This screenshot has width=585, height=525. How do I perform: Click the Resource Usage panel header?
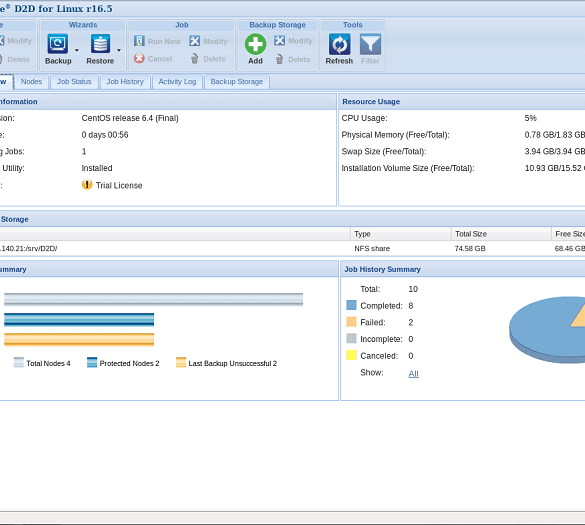(x=462, y=101)
